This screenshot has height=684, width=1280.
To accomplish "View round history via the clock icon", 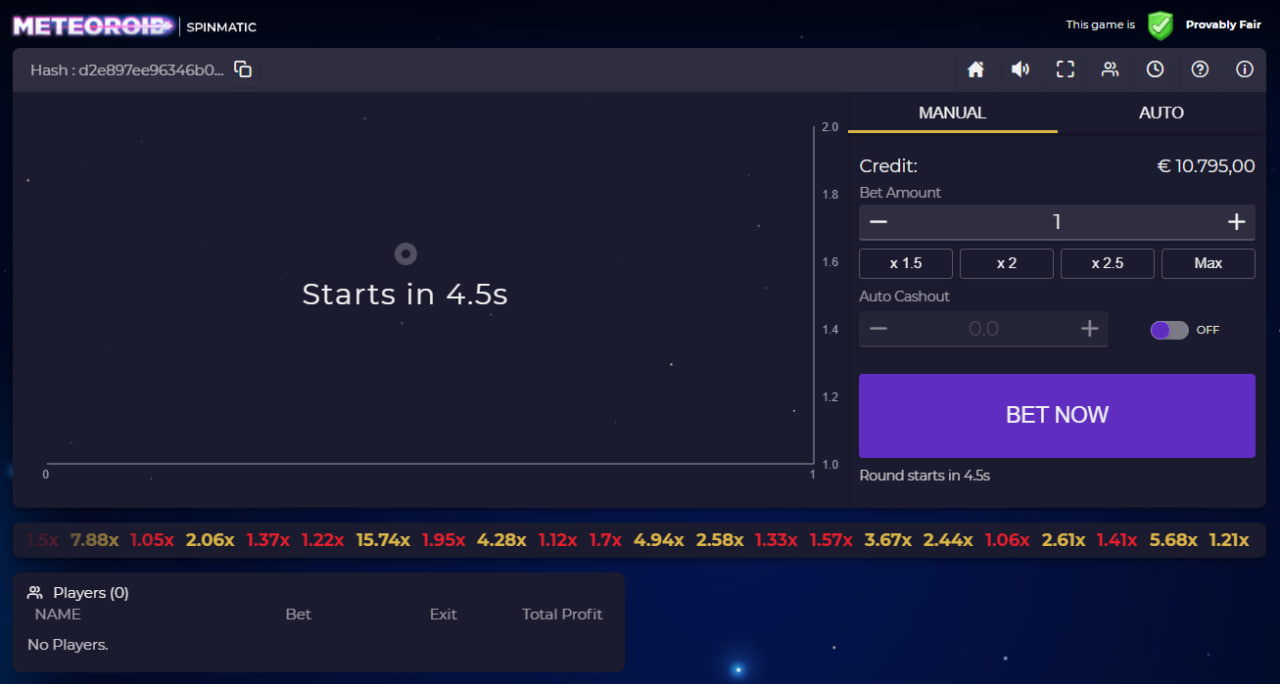I will [1155, 70].
